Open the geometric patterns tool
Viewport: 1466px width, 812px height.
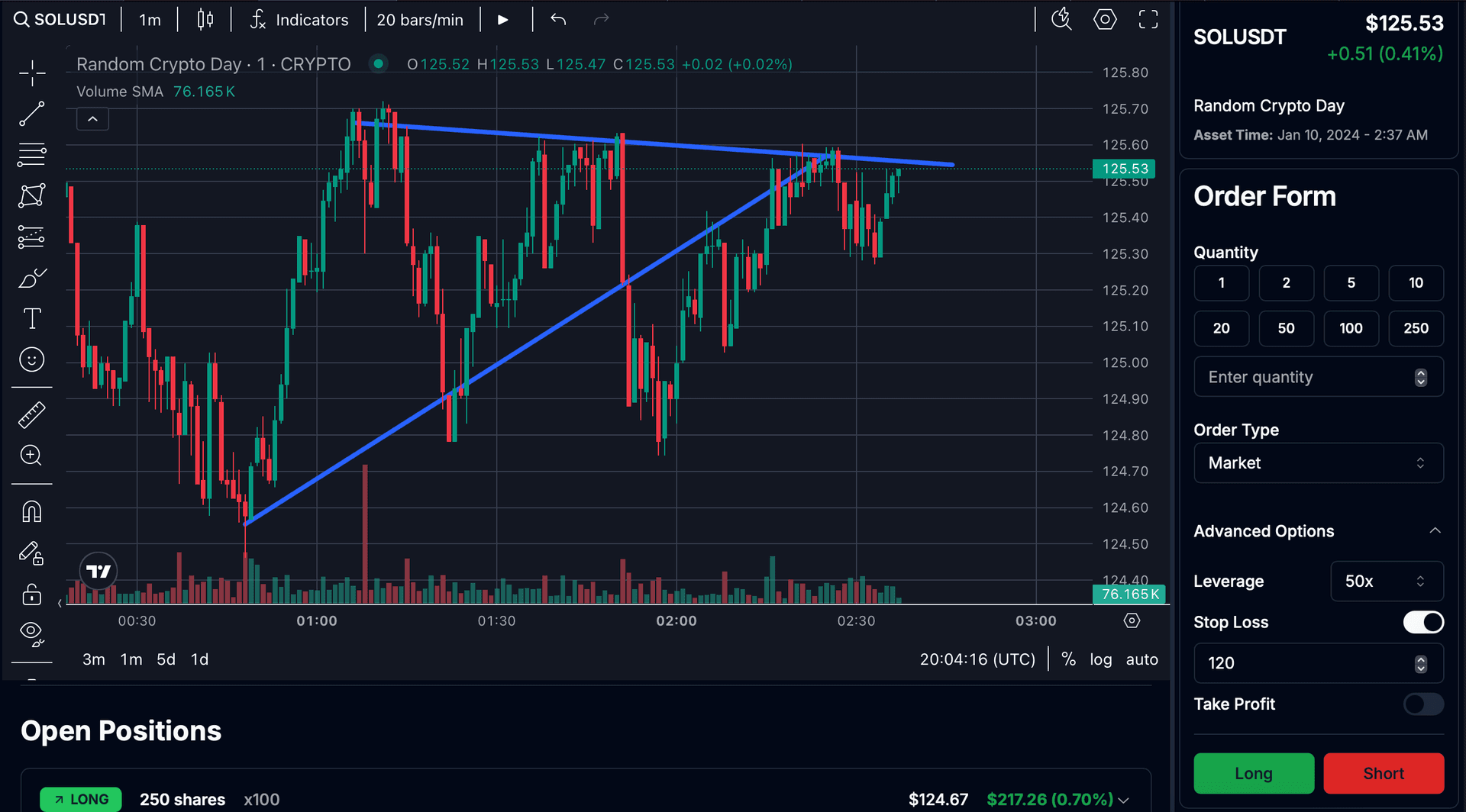click(x=32, y=195)
